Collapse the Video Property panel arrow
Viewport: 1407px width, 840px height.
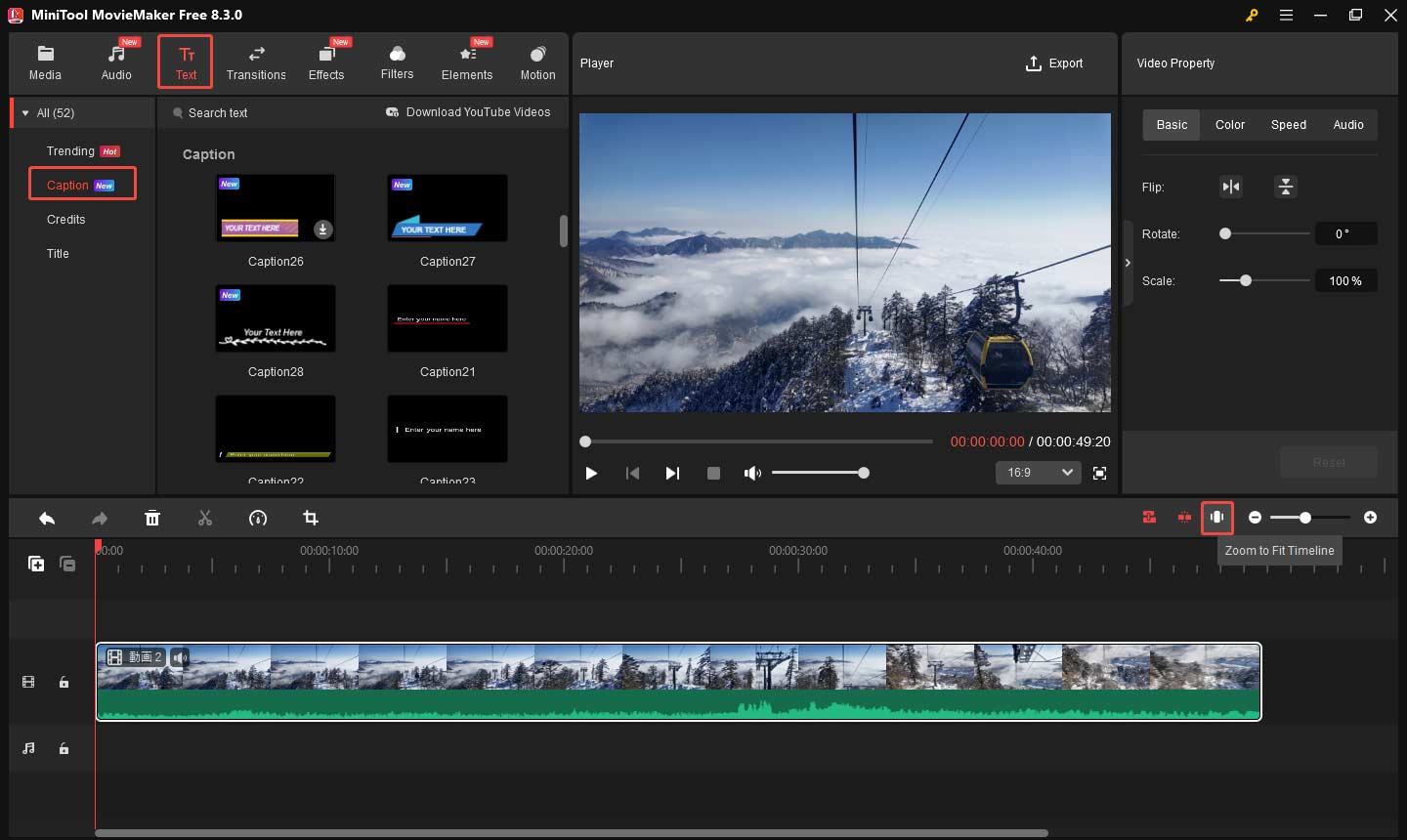pos(1128,263)
